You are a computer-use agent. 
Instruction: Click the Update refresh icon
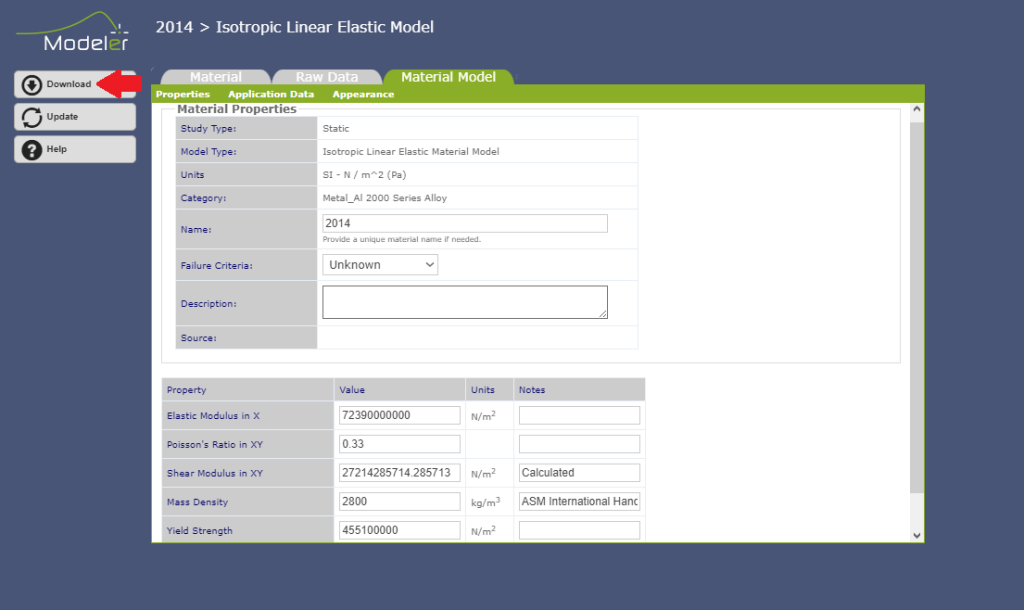(32, 117)
